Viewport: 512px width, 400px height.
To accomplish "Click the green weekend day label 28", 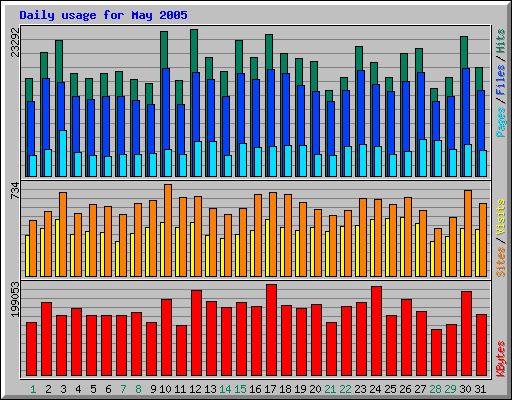I will click(435, 389).
